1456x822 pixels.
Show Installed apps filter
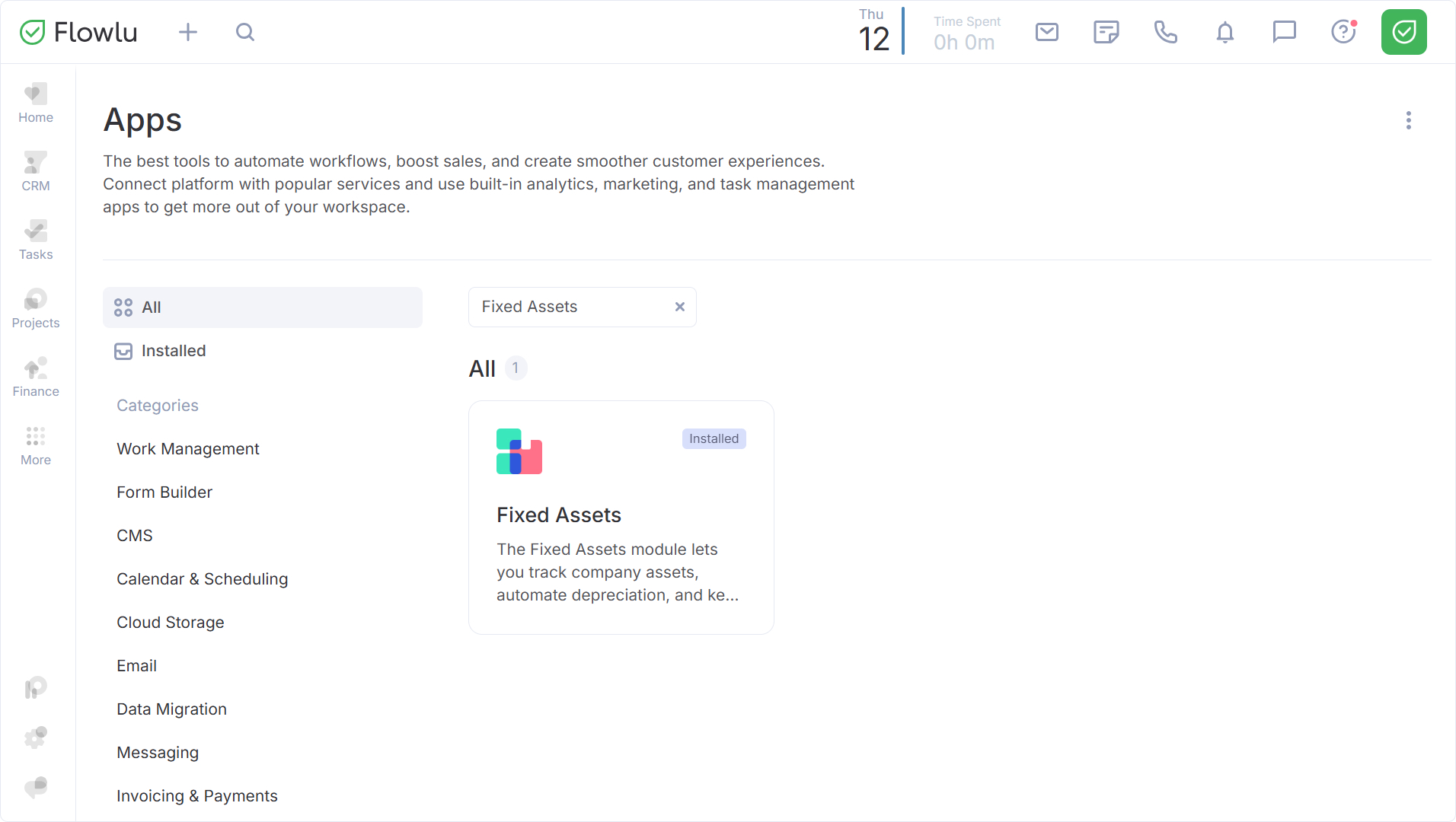pyautogui.click(x=173, y=351)
